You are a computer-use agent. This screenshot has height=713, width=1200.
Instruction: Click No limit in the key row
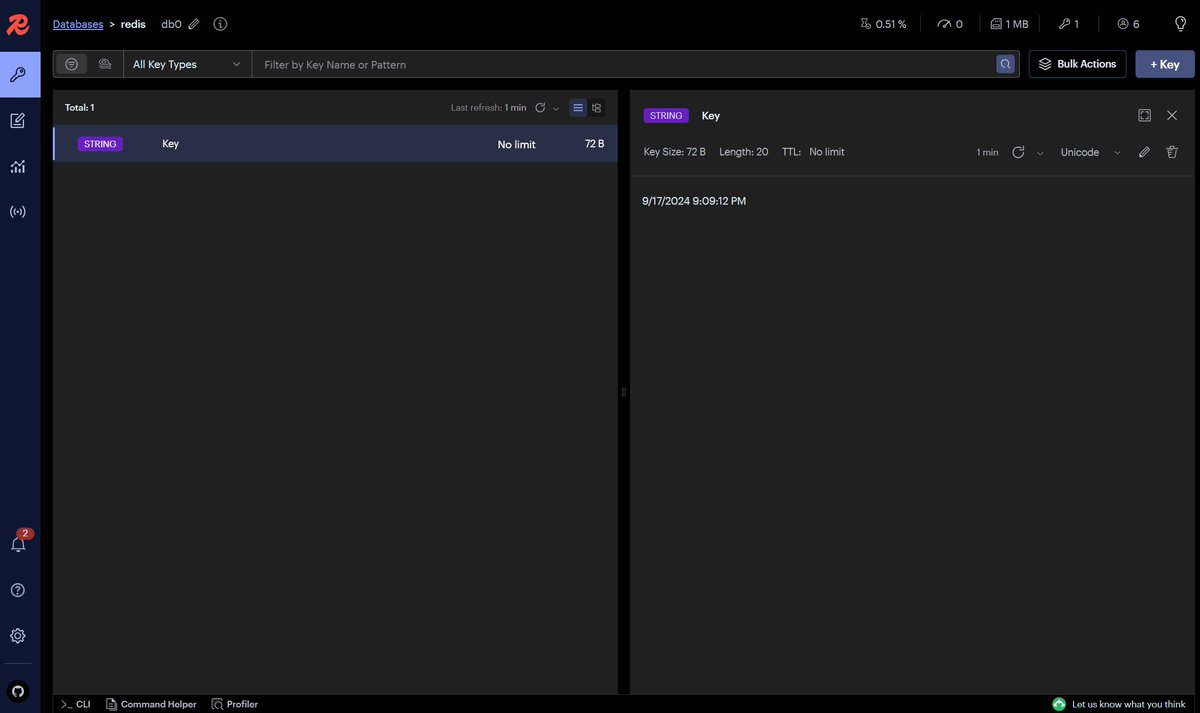[517, 145]
